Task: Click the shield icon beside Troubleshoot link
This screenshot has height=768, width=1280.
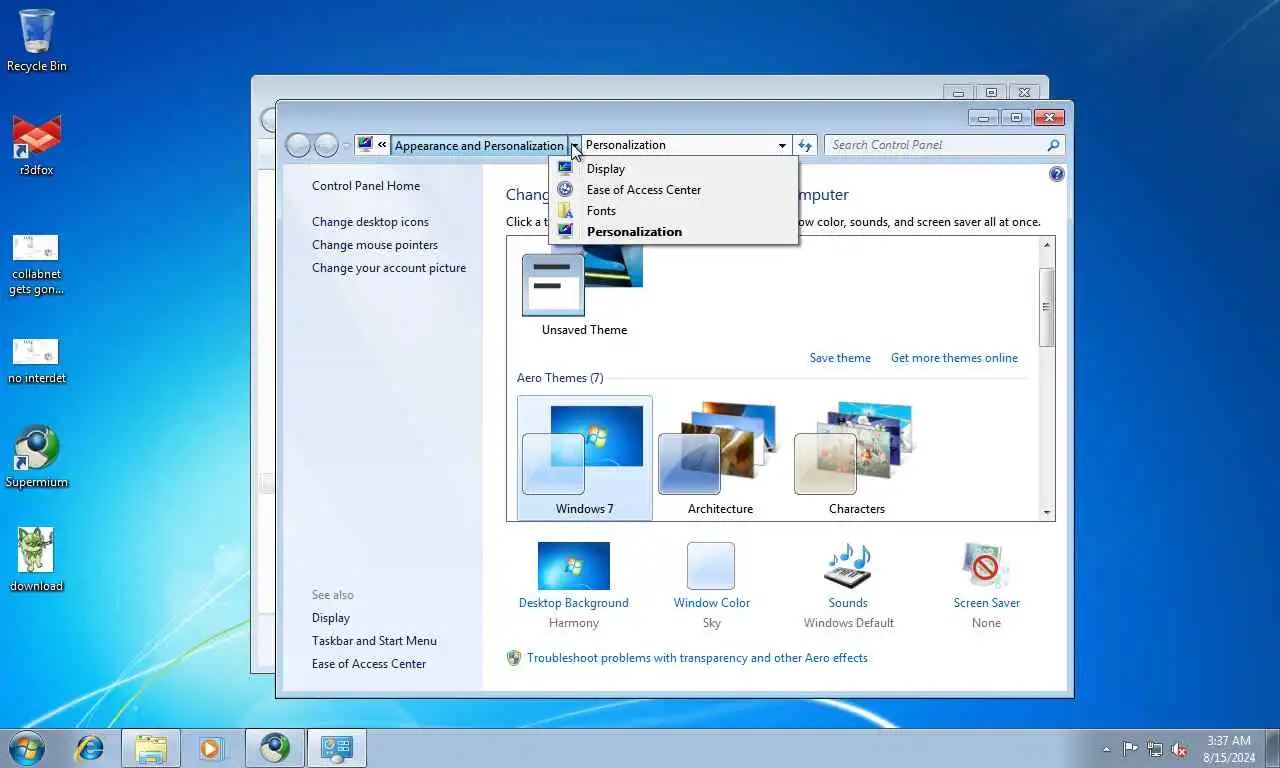Action: [514, 658]
